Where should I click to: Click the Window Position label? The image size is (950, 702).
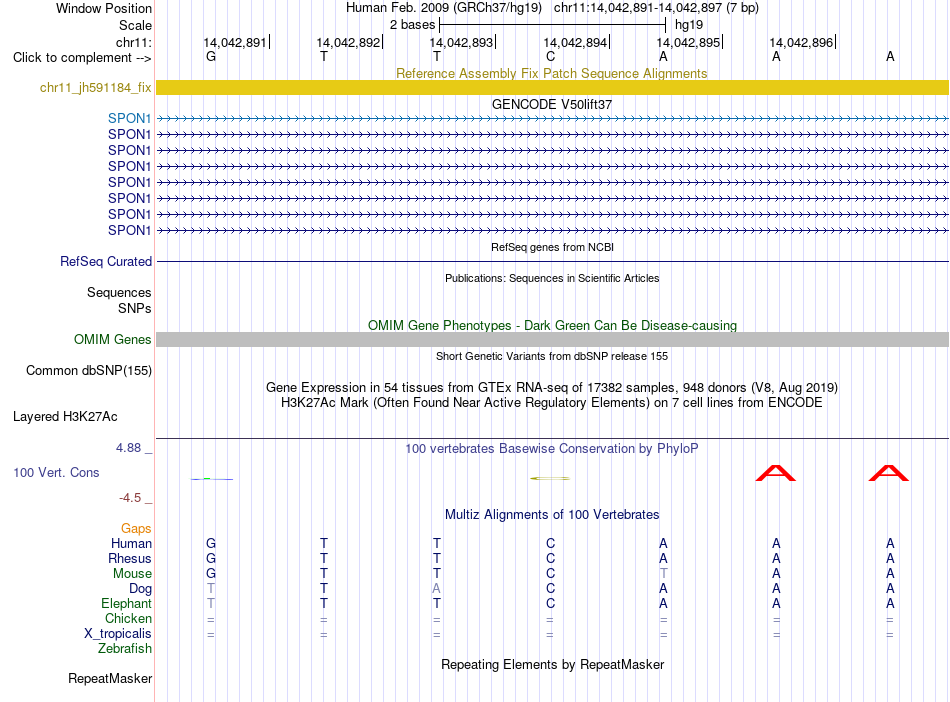(104, 8)
